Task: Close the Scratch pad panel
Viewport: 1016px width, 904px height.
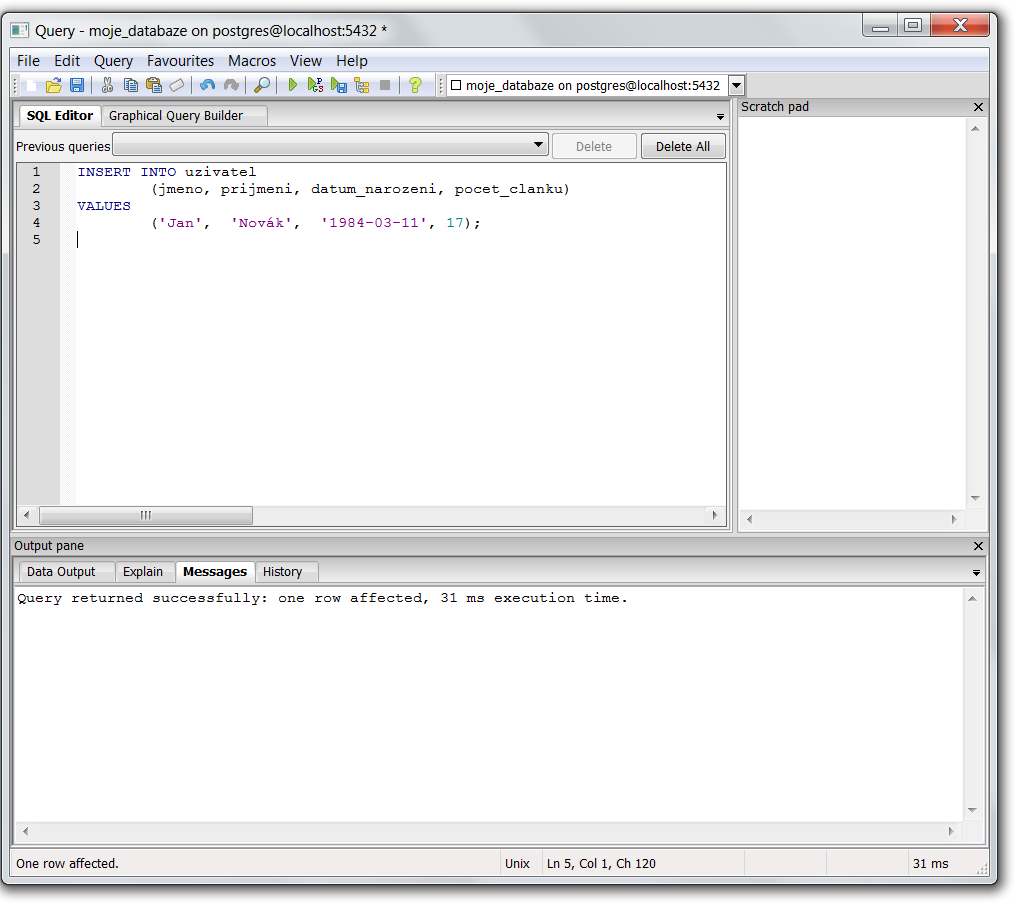Action: click(x=978, y=107)
